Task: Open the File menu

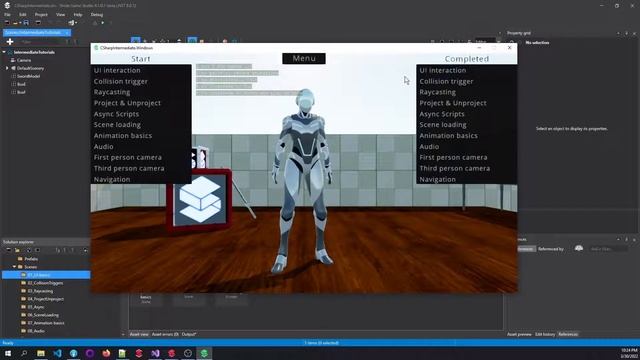Action: (x=7, y=14)
